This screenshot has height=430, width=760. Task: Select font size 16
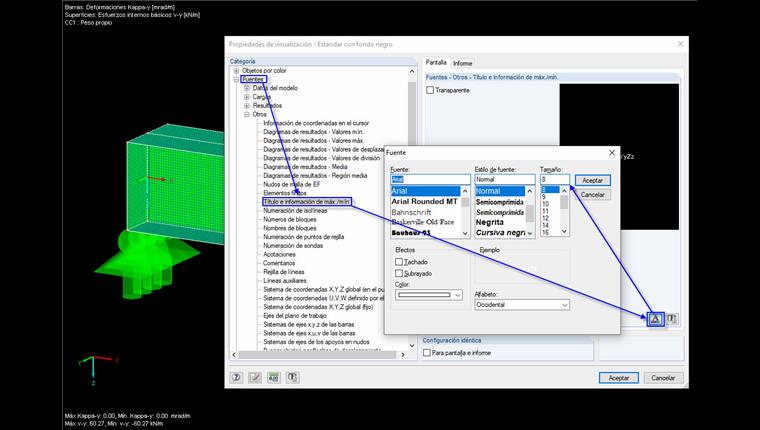(x=545, y=233)
